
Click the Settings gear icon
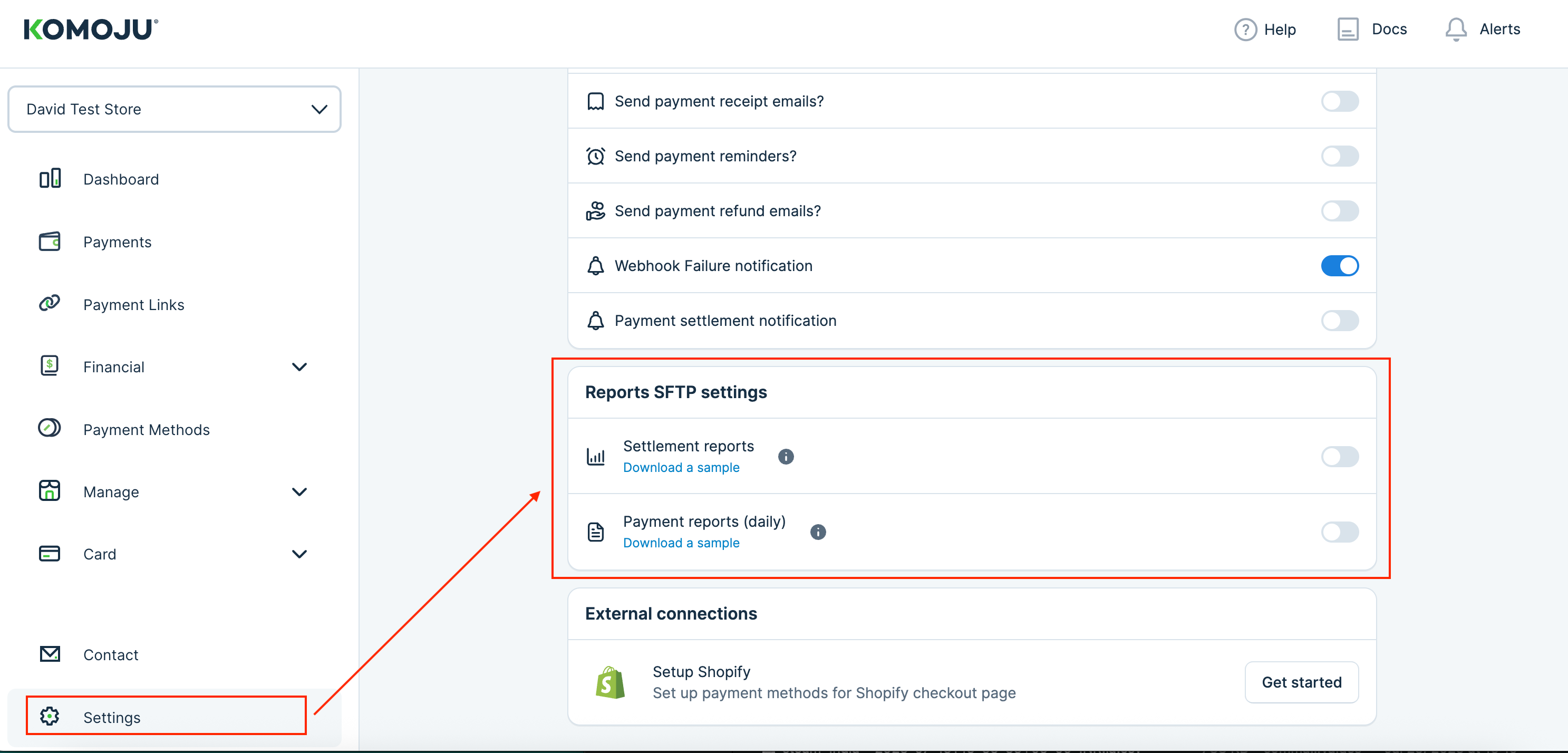(x=50, y=717)
